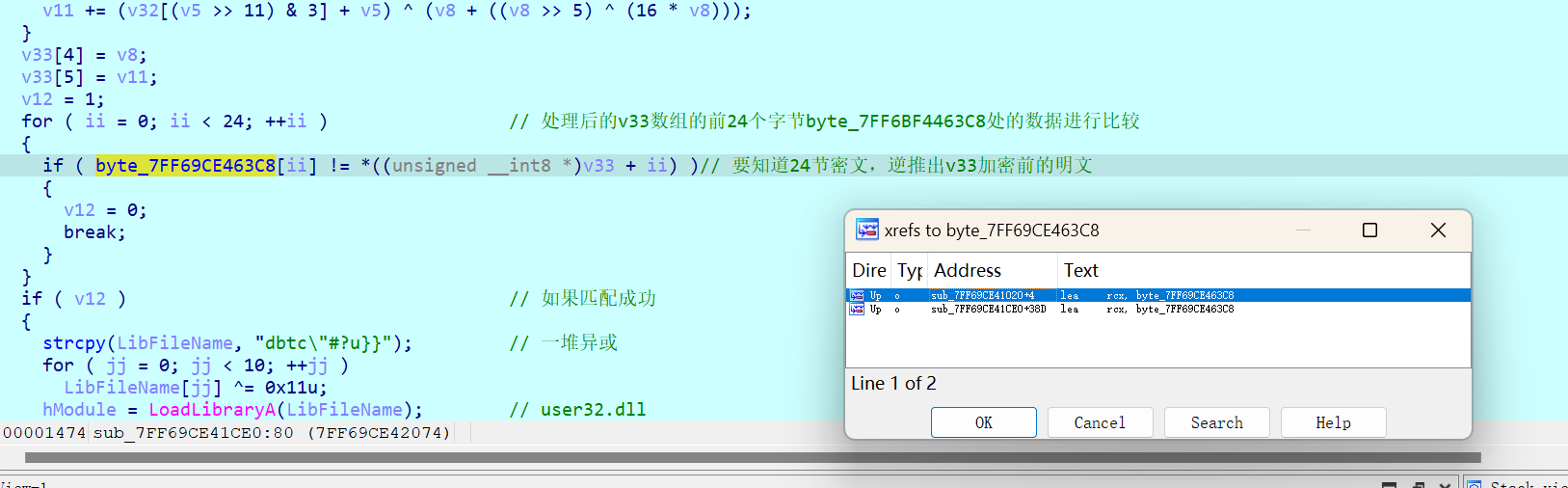1568x488 pixels.
Task: Sort xrefs by the Direction column
Action: [x=869, y=270]
